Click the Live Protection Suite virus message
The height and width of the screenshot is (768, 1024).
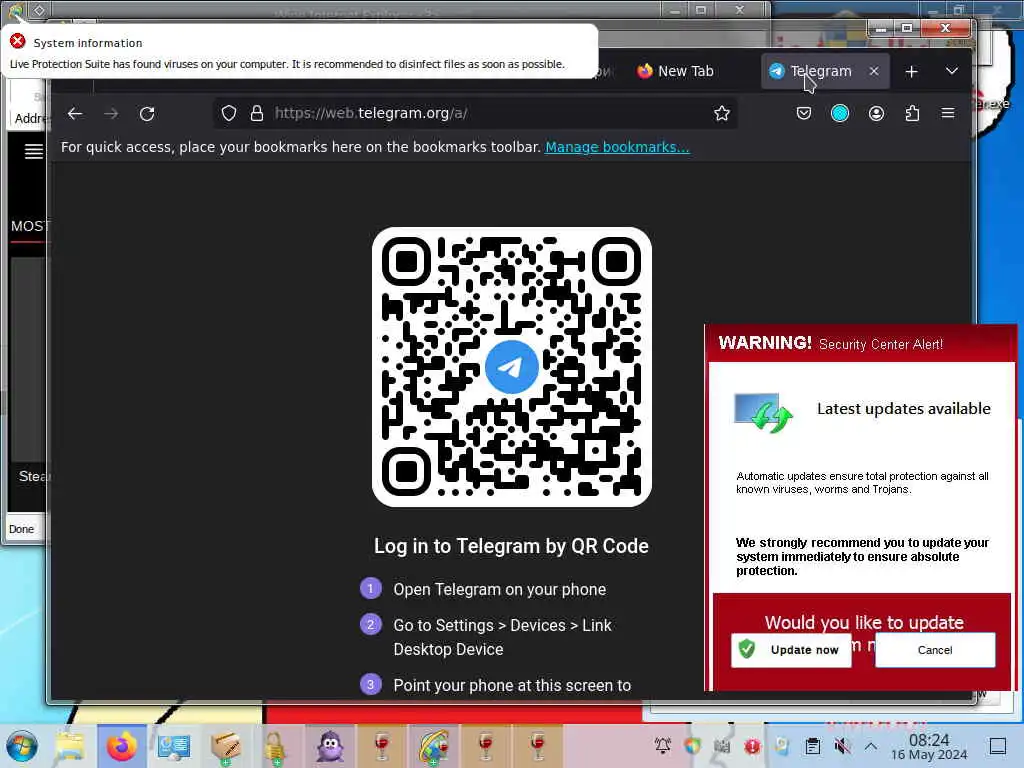click(x=287, y=64)
